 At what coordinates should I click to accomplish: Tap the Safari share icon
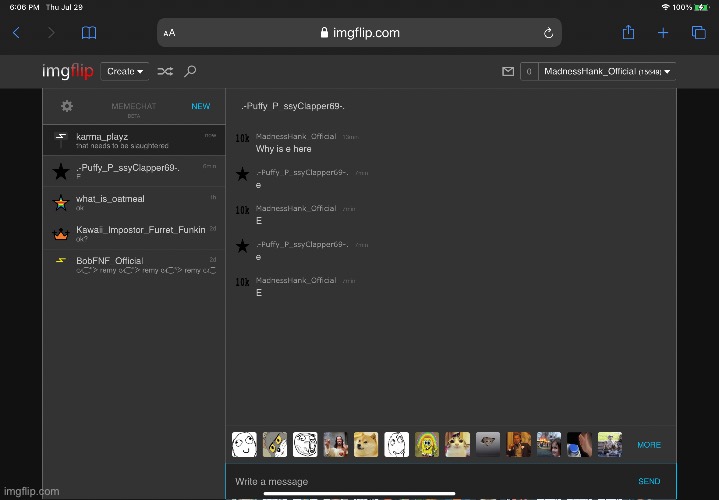tap(629, 33)
